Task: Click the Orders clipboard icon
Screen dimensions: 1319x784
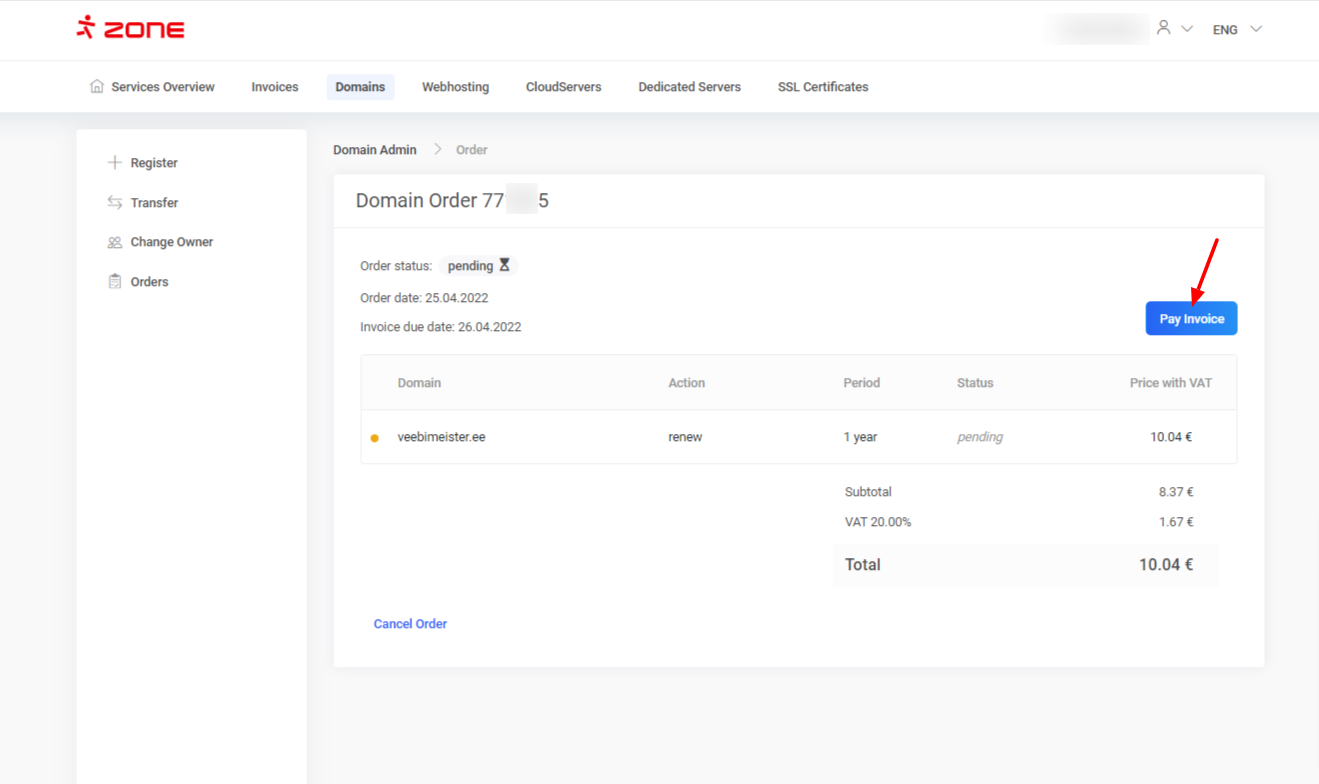Action: coord(115,282)
